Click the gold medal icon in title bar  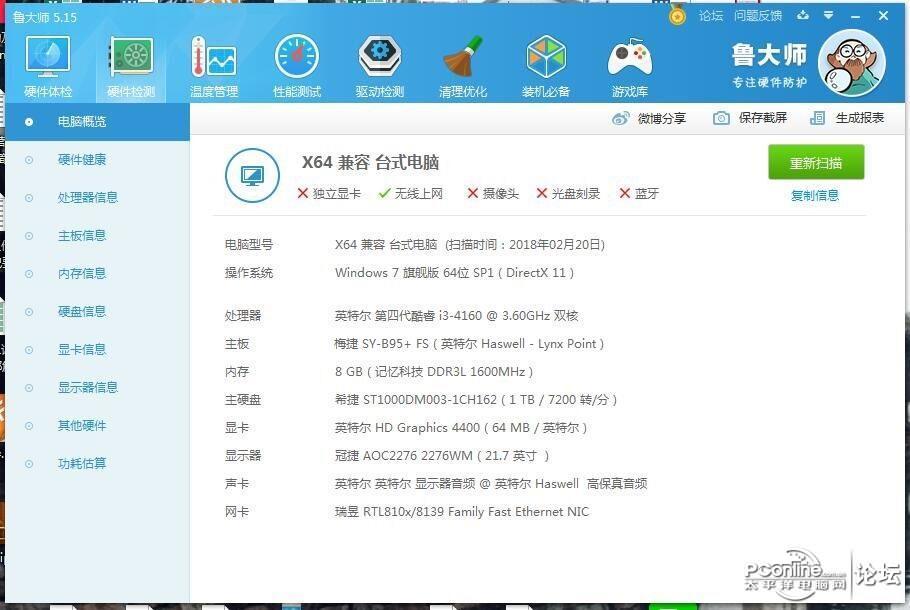[x=677, y=15]
